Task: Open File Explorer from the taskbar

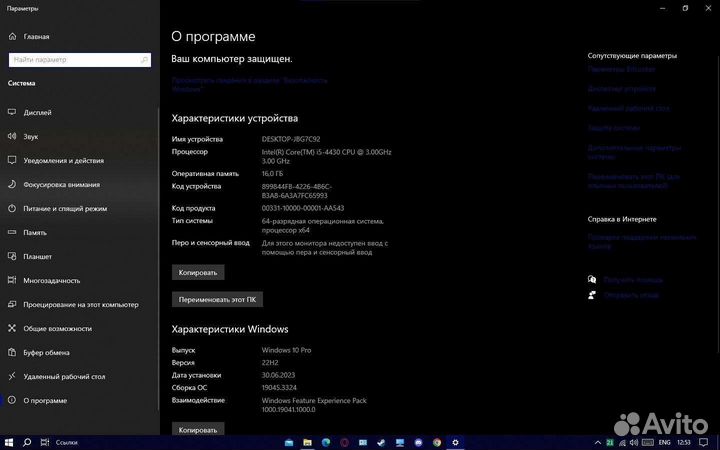Action: [307, 442]
